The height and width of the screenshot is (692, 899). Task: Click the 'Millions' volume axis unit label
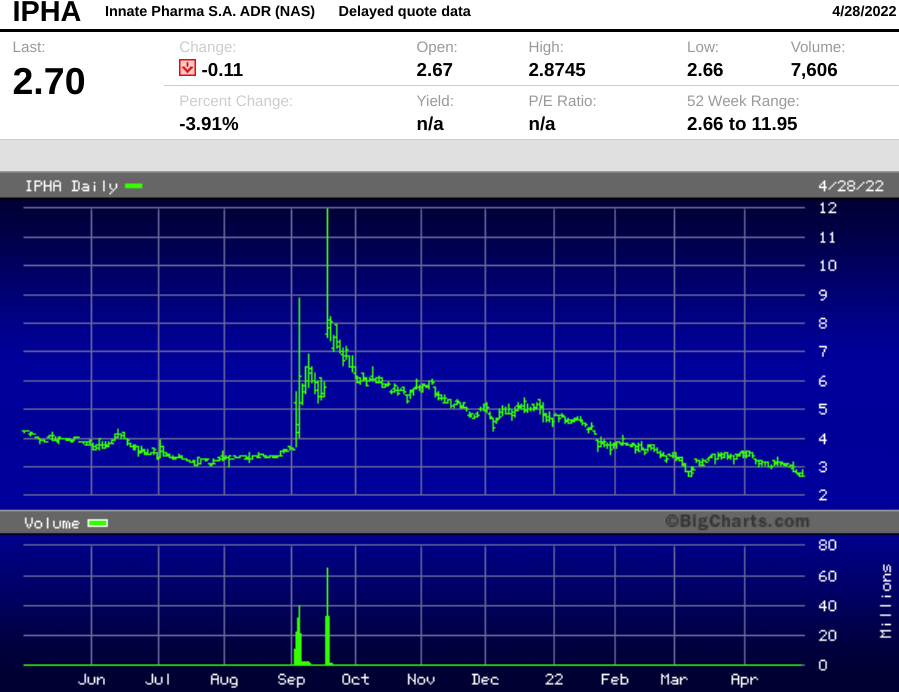pyautogui.click(x=886, y=601)
